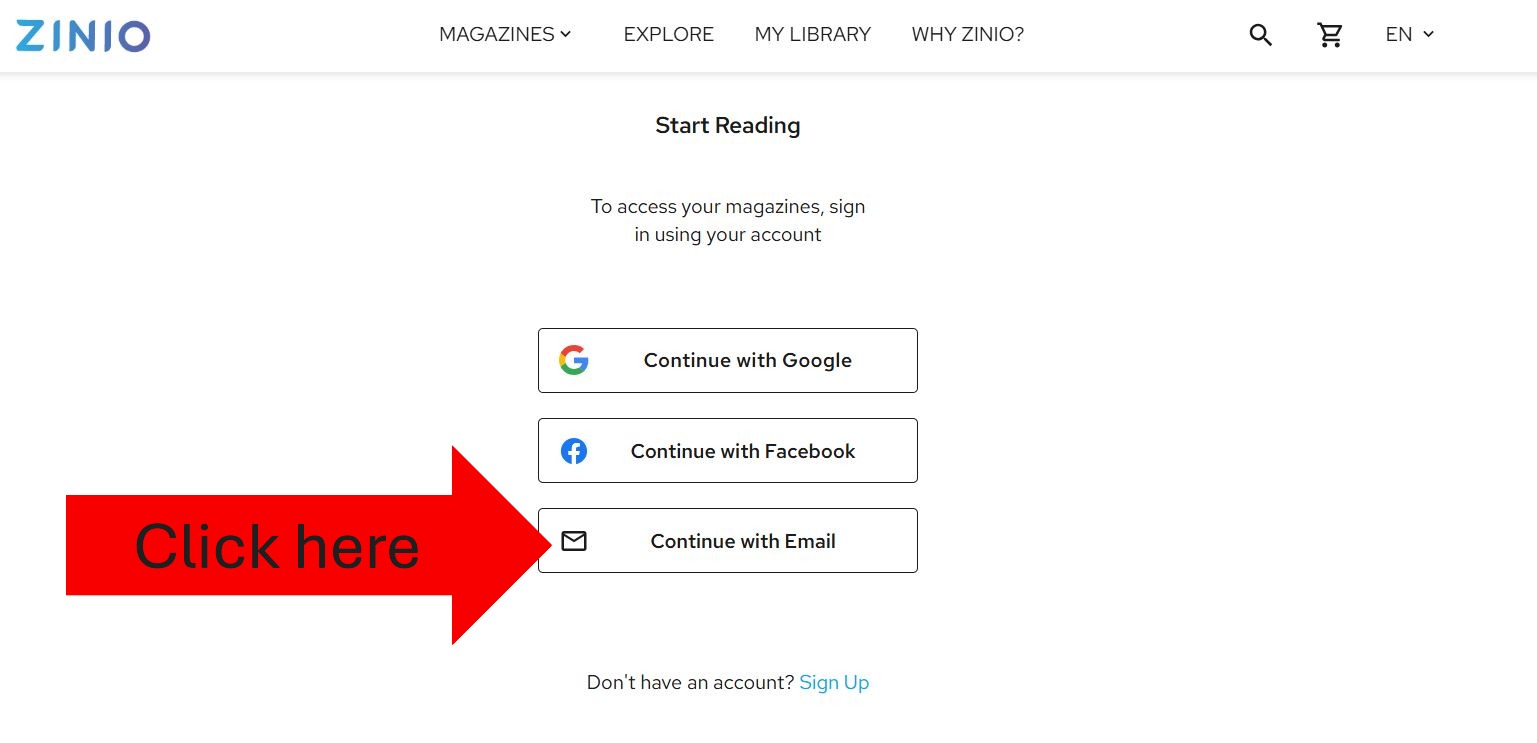The width and height of the screenshot is (1537, 743).
Task: Expand the chevron beside EN
Action: tap(1428, 34)
